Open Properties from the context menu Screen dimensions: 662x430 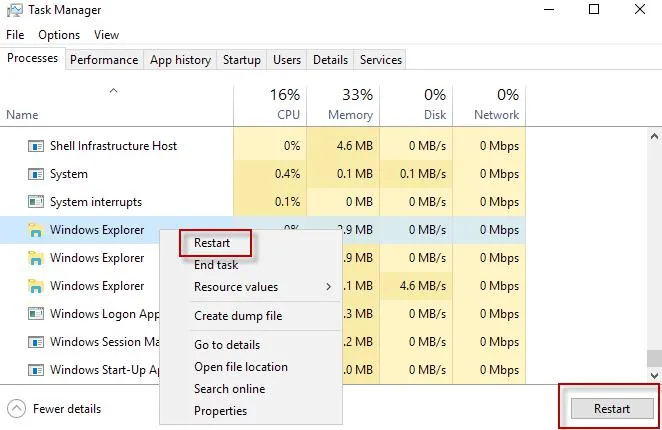[x=220, y=411]
